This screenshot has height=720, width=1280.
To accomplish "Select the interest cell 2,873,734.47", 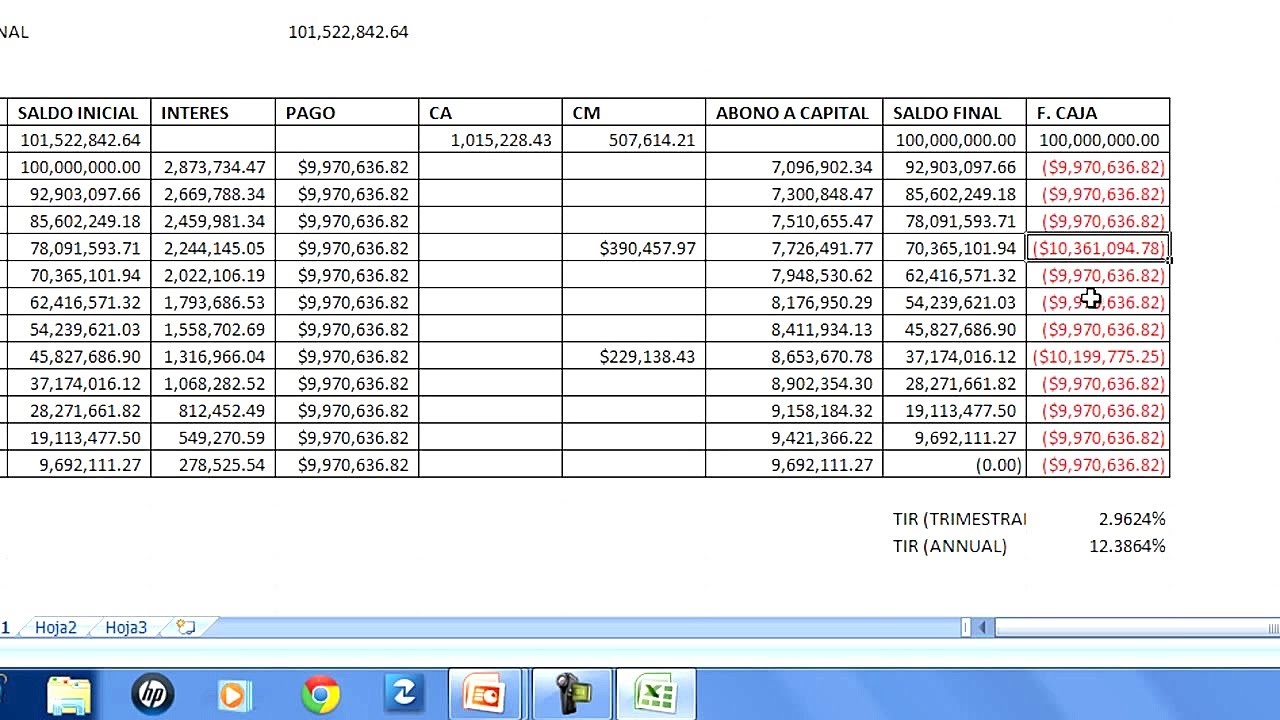I will point(213,167).
